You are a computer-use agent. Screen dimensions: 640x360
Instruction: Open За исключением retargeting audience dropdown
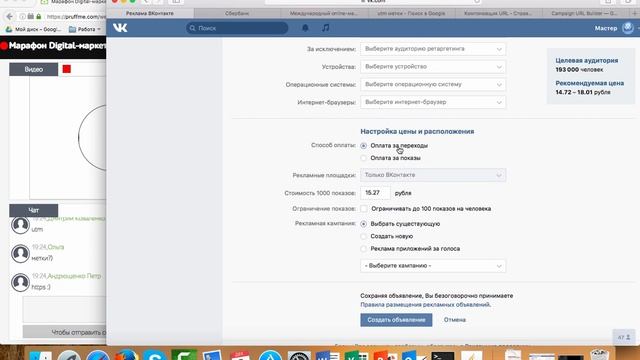pyautogui.click(x=433, y=49)
